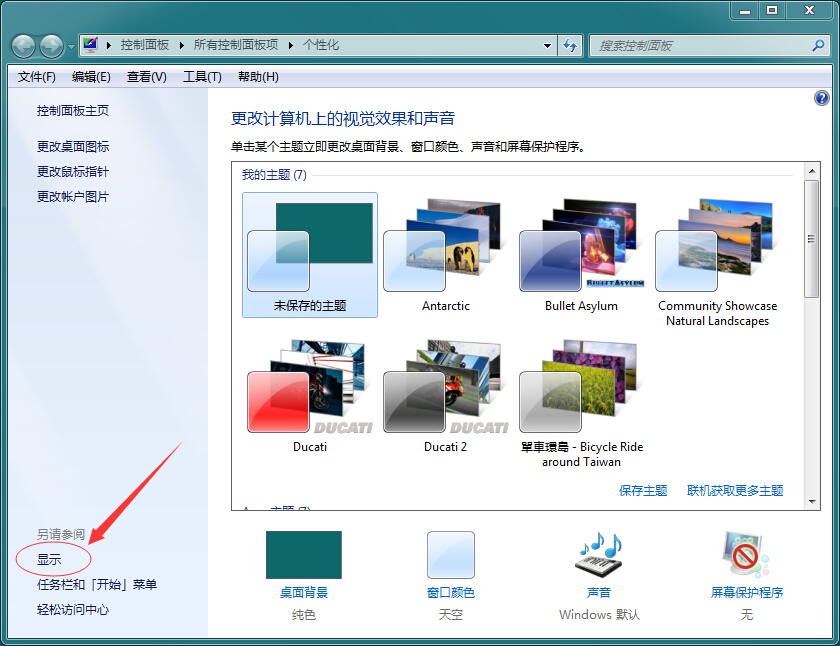The height and width of the screenshot is (646, 840).
Task: Open the Desktop Background (桌面背景) icon
Action: tap(303, 555)
